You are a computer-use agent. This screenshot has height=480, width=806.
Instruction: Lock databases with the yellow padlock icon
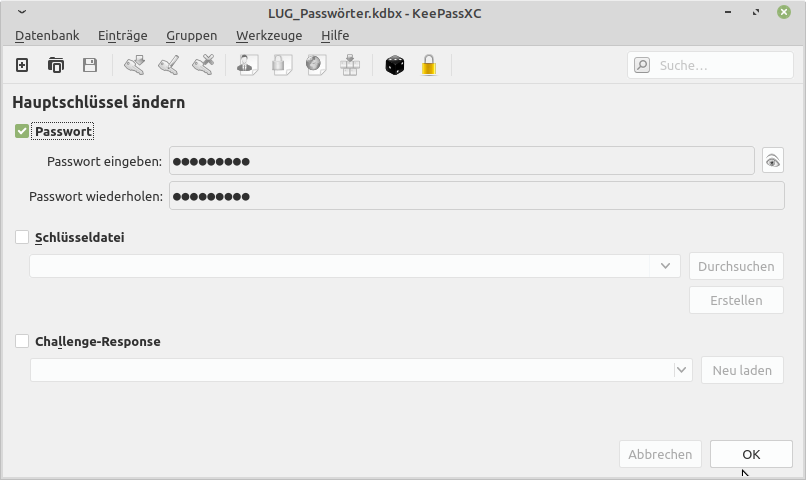pyautogui.click(x=429, y=65)
